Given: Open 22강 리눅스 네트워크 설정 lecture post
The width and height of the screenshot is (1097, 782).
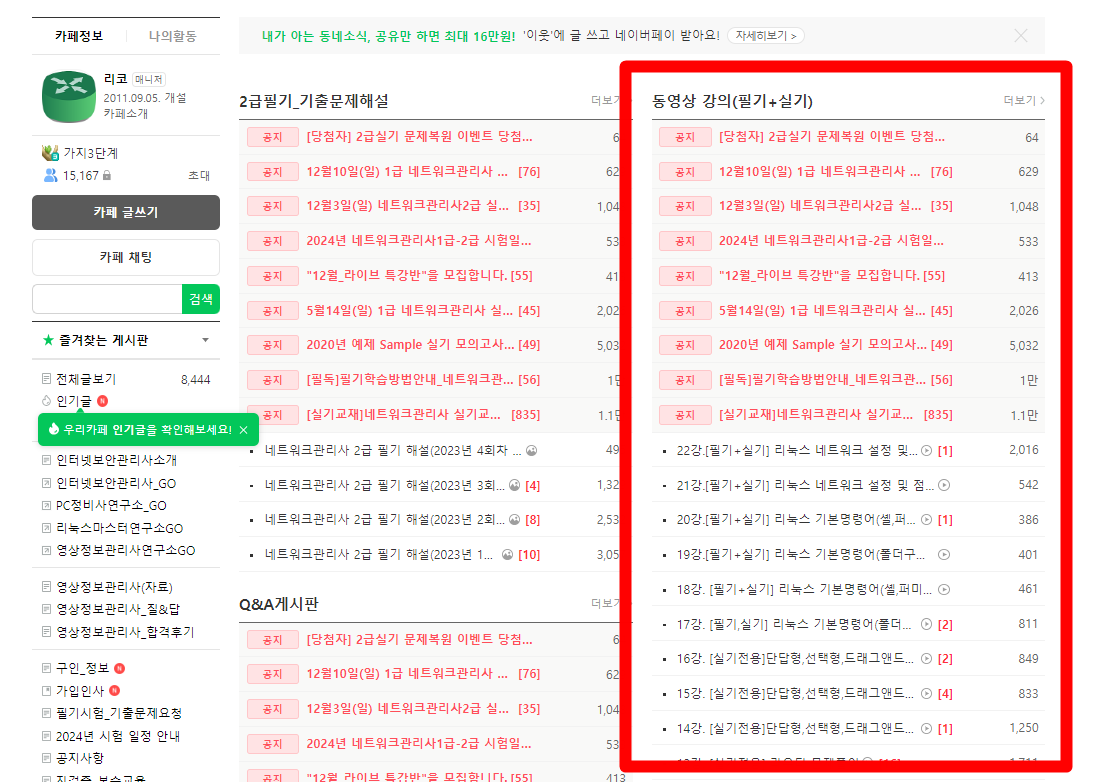Looking at the screenshot, I should (x=797, y=450).
